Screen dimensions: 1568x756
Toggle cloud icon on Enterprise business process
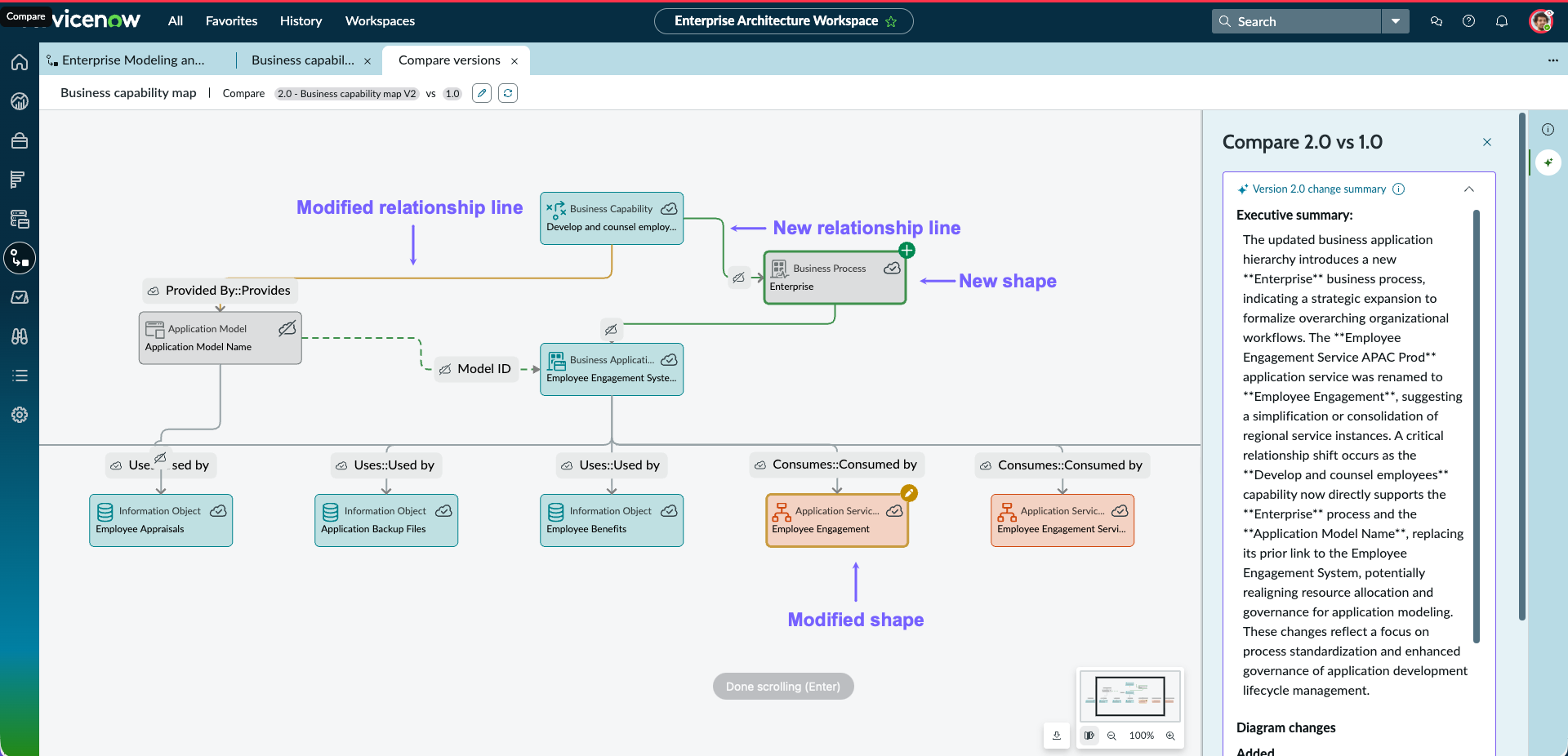(892, 269)
